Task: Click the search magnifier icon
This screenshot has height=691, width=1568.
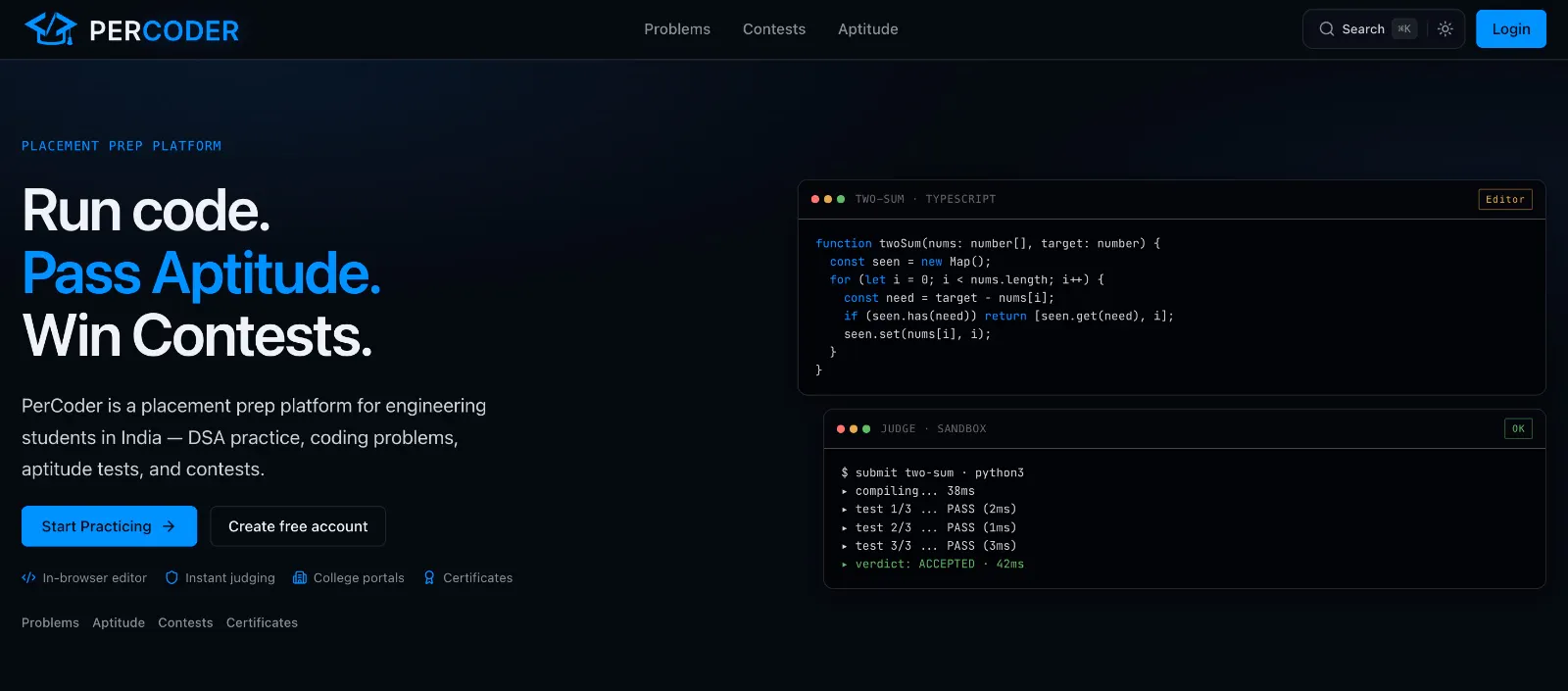Action: coord(1327,29)
